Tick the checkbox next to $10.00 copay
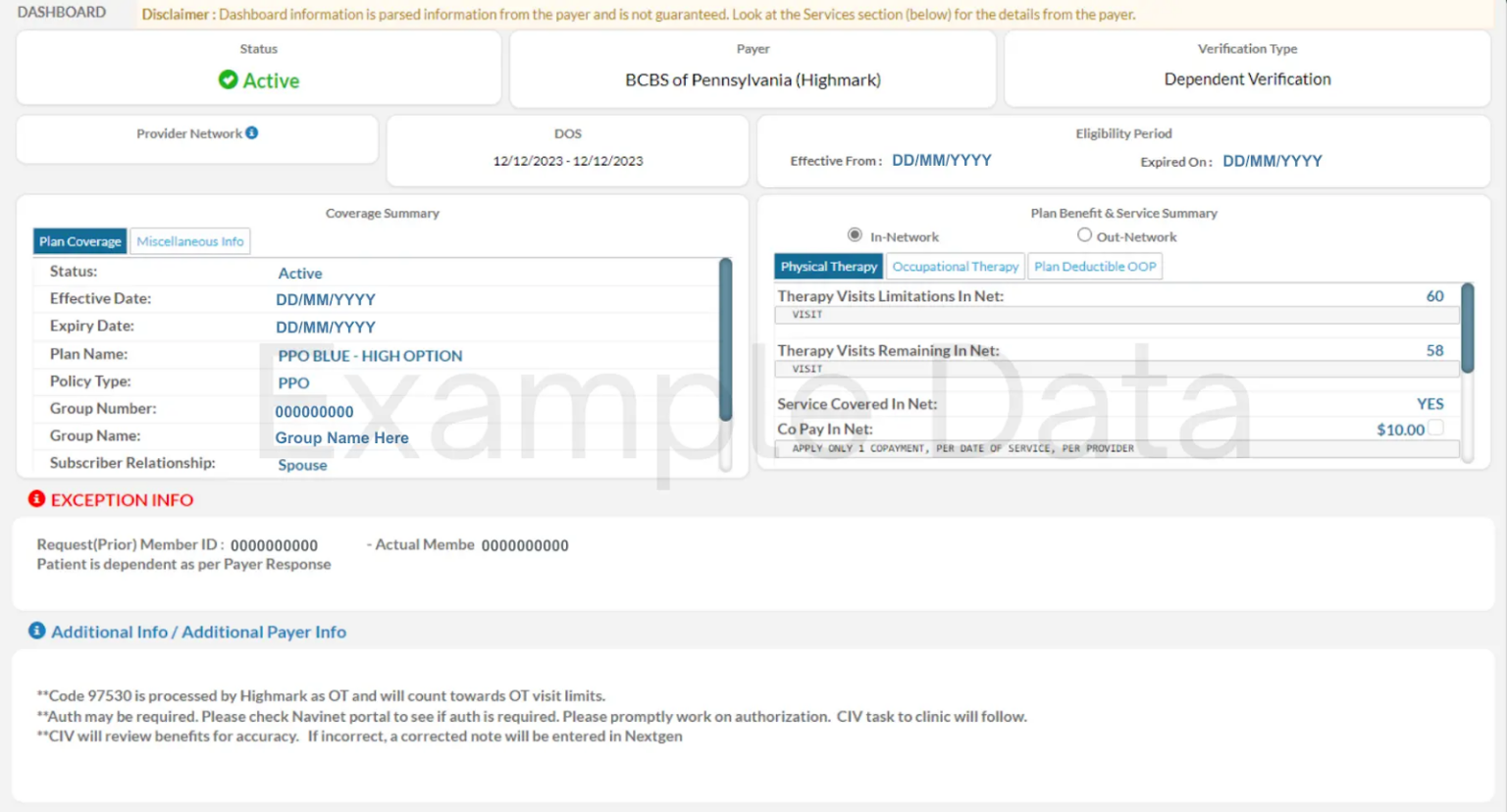This screenshot has height=812, width=1507. pyautogui.click(x=1435, y=428)
